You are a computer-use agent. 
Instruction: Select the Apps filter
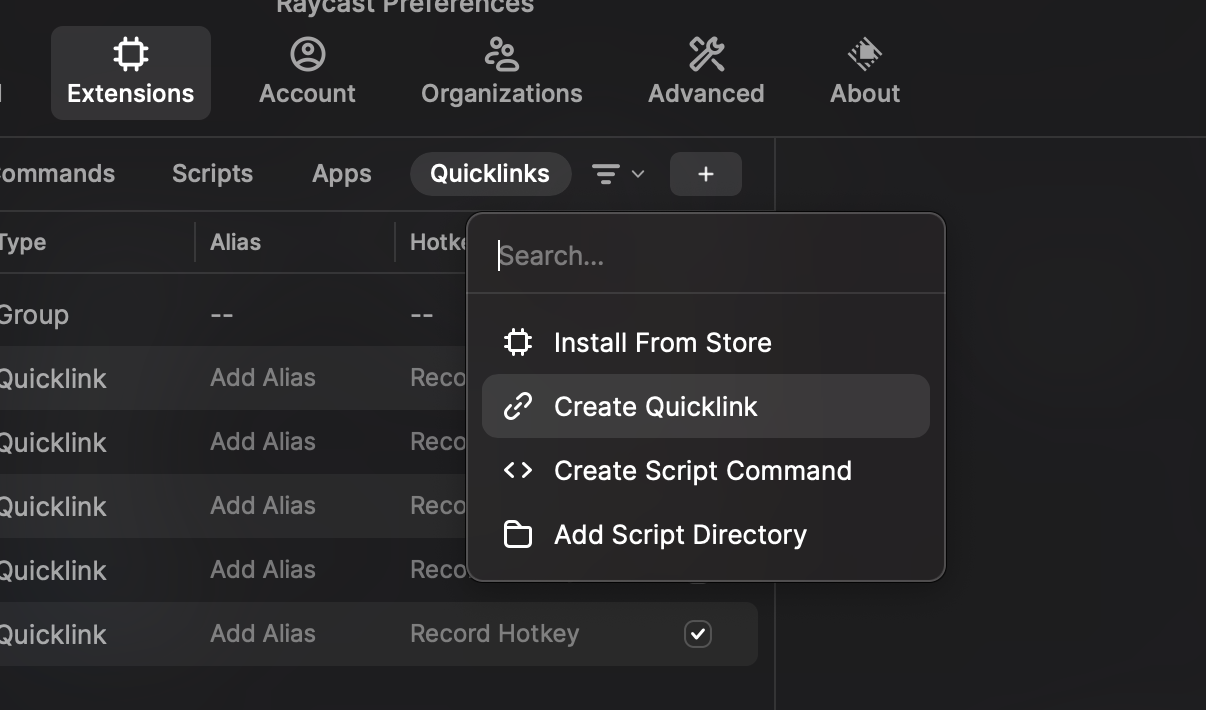coord(342,174)
